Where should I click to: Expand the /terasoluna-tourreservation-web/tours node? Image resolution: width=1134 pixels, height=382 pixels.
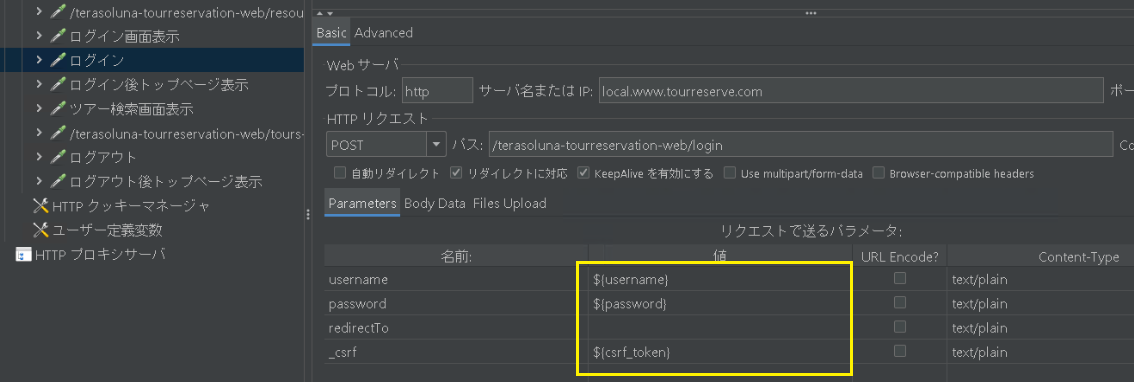[40, 133]
